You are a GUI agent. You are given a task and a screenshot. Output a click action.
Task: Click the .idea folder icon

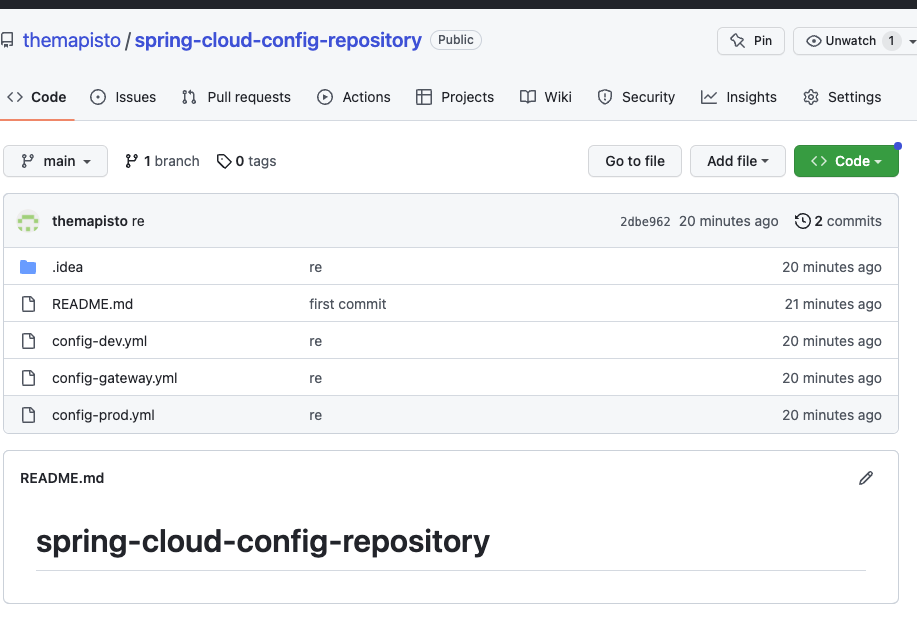tap(28, 267)
